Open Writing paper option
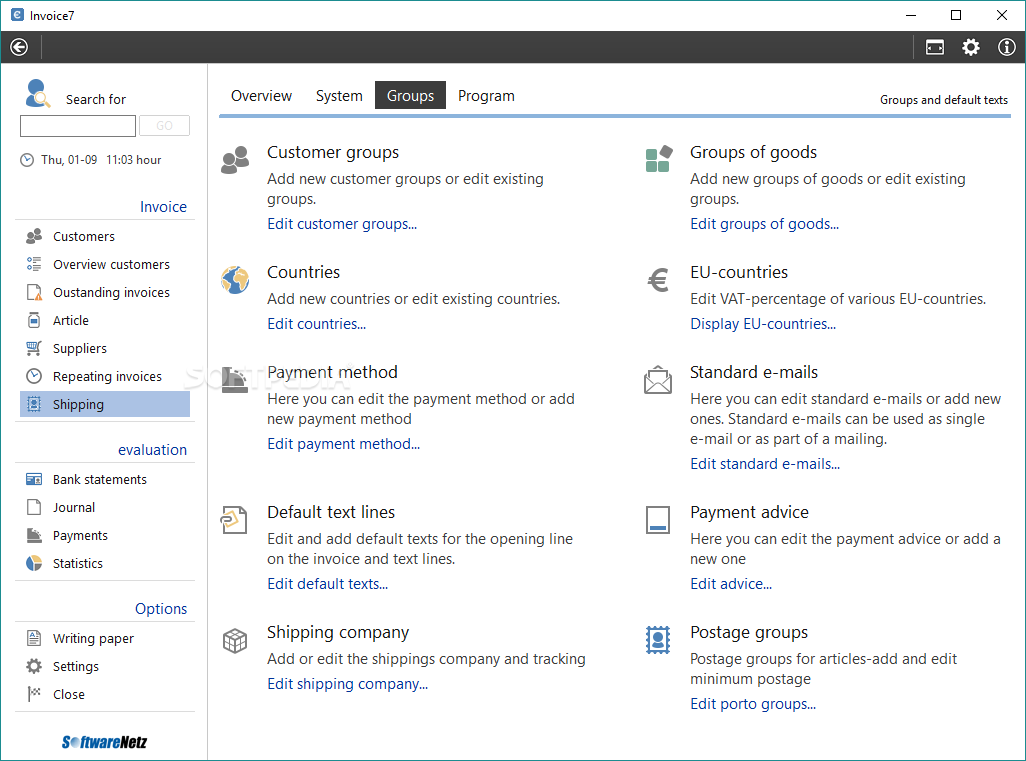 pyautogui.click(x=105, y=639)
